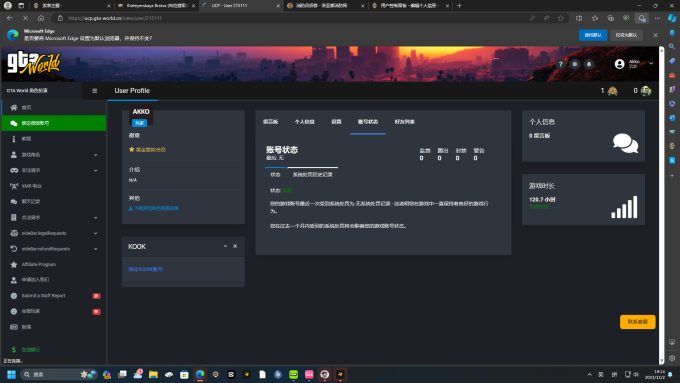This screenshot has height=383, width=680.
Task: Open the Edge Copilot icon at the top right
Action: click(672, 18)
